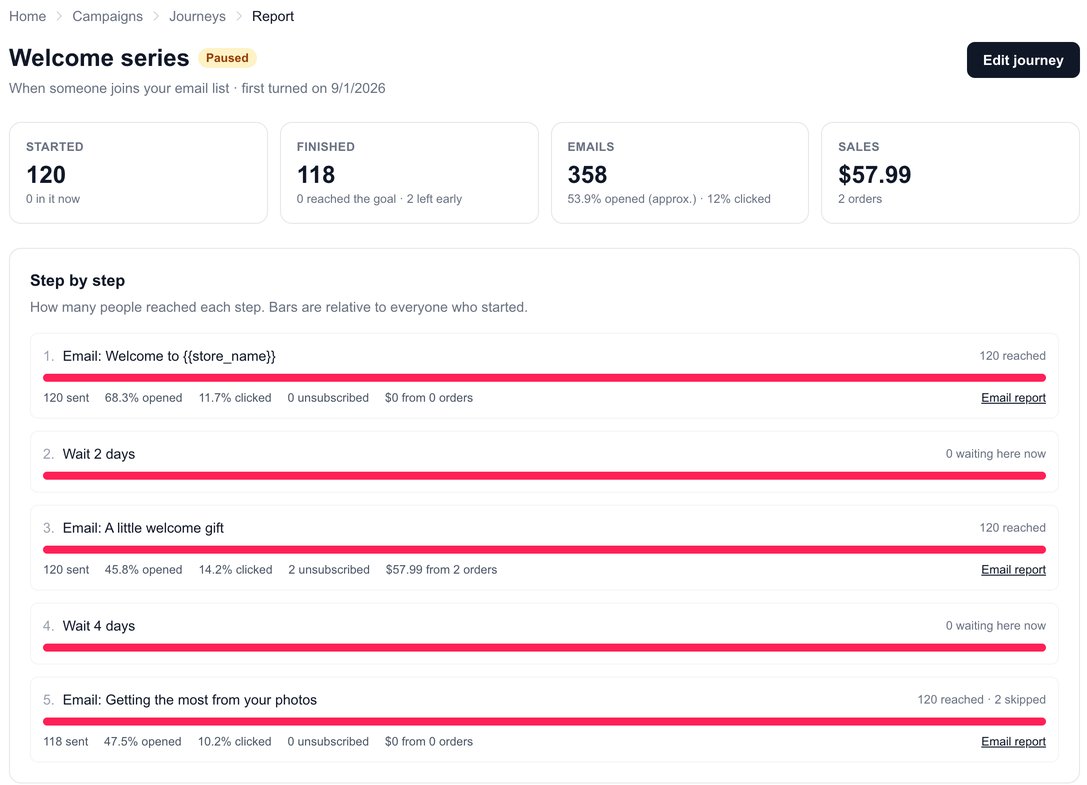
Task: Click '2 orders' under Sales
Action: coord(860,198)
